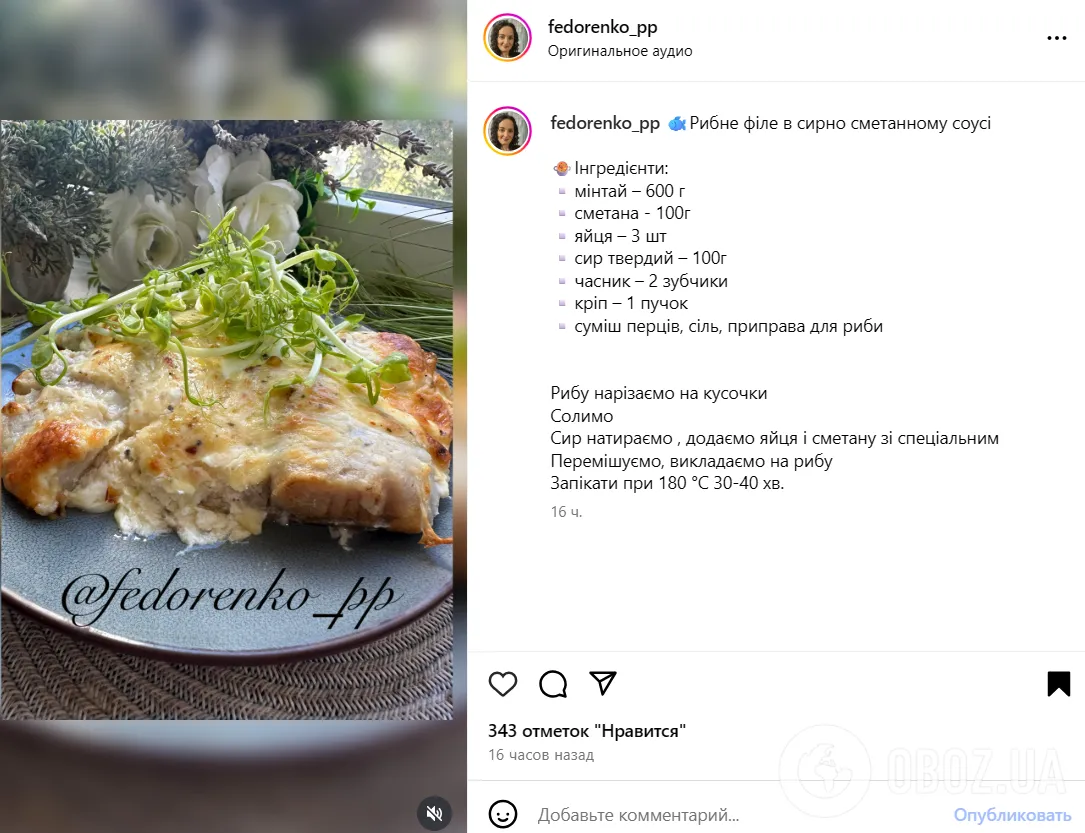Click the Опубликовать button
This screenshot has width=1085, height=833.
(x=1012, y=815)
